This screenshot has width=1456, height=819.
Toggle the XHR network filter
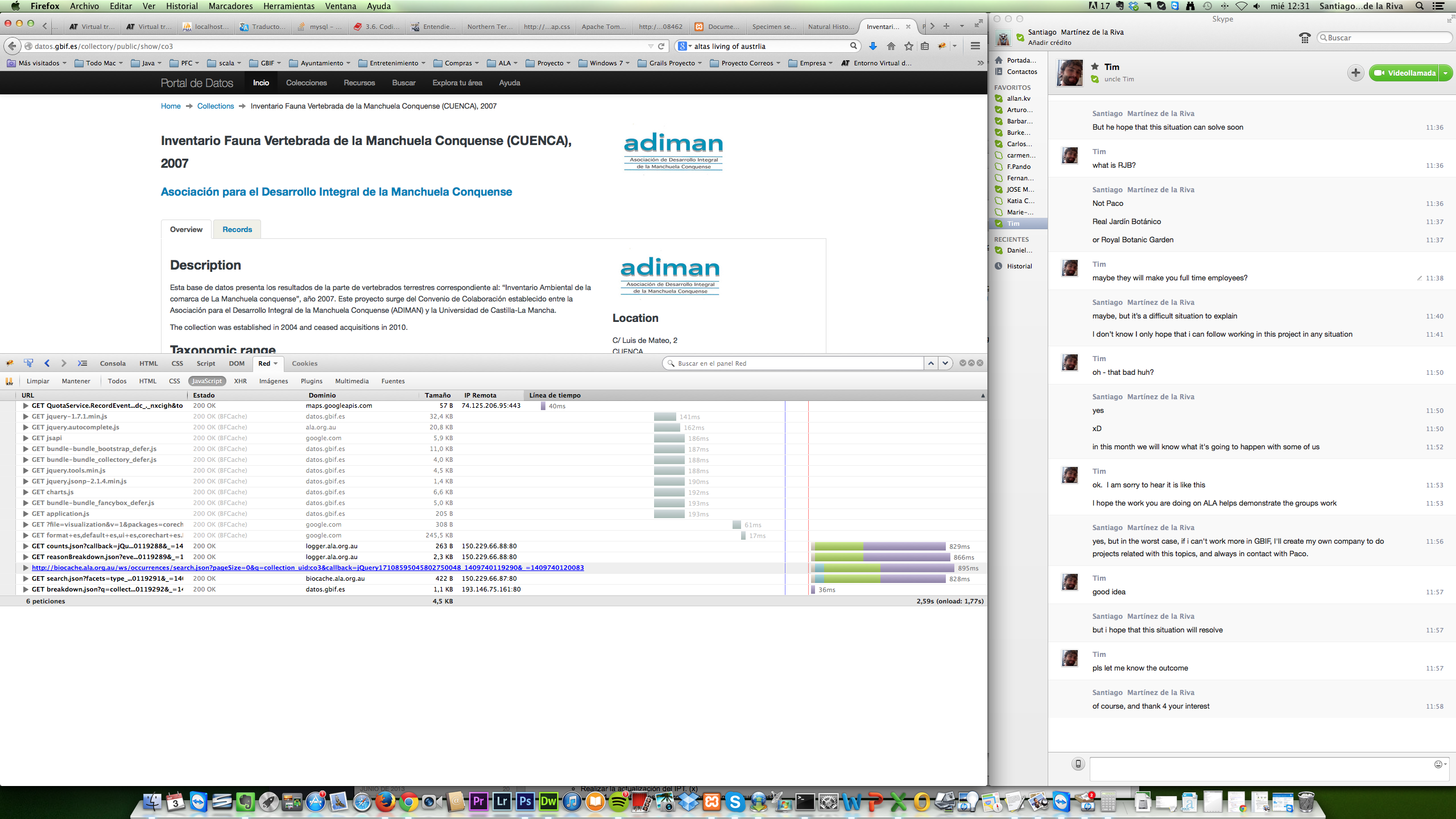coord(241,381)
